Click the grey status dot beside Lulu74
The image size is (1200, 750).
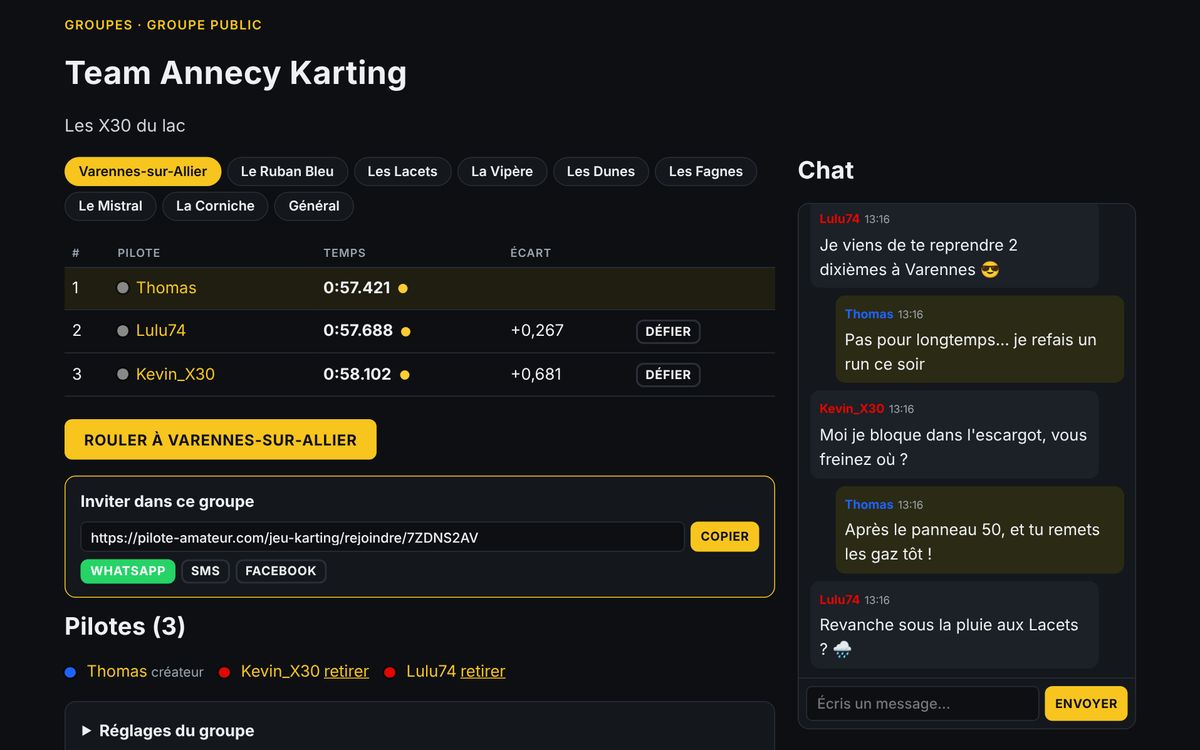point(123,331)
